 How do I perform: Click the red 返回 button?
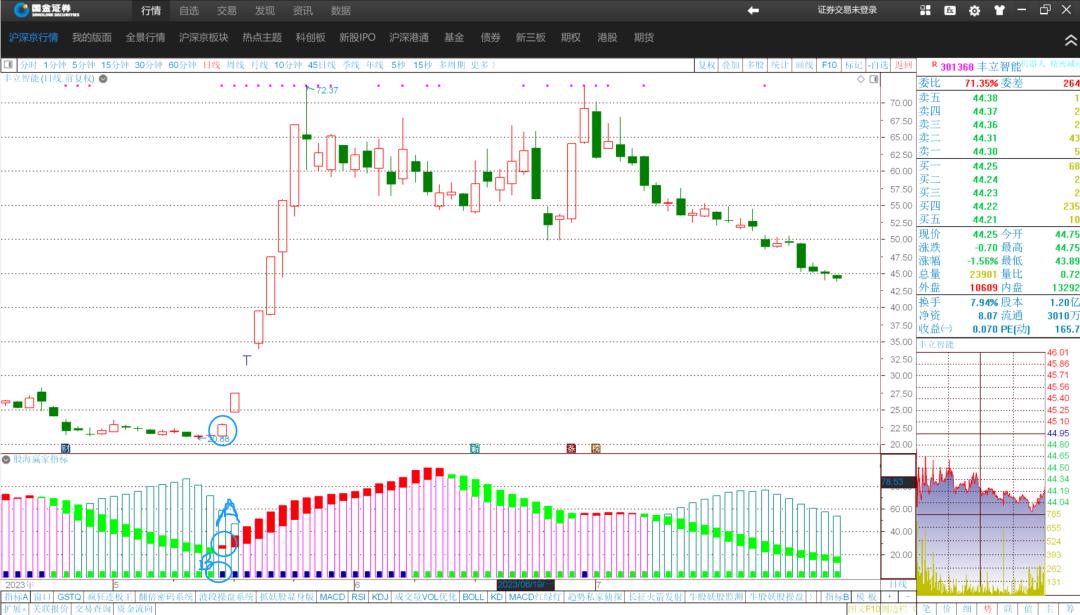pyautogui.click(x=904, y=65)
